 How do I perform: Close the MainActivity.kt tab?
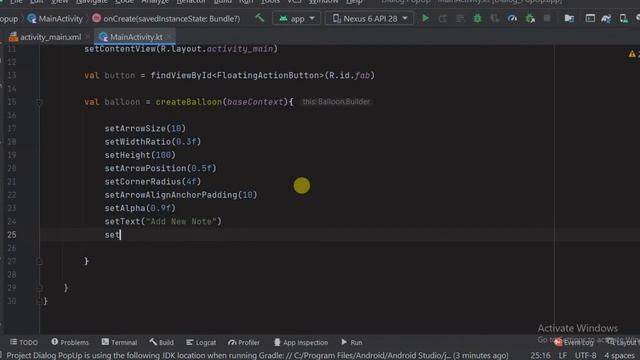[169, 37]
